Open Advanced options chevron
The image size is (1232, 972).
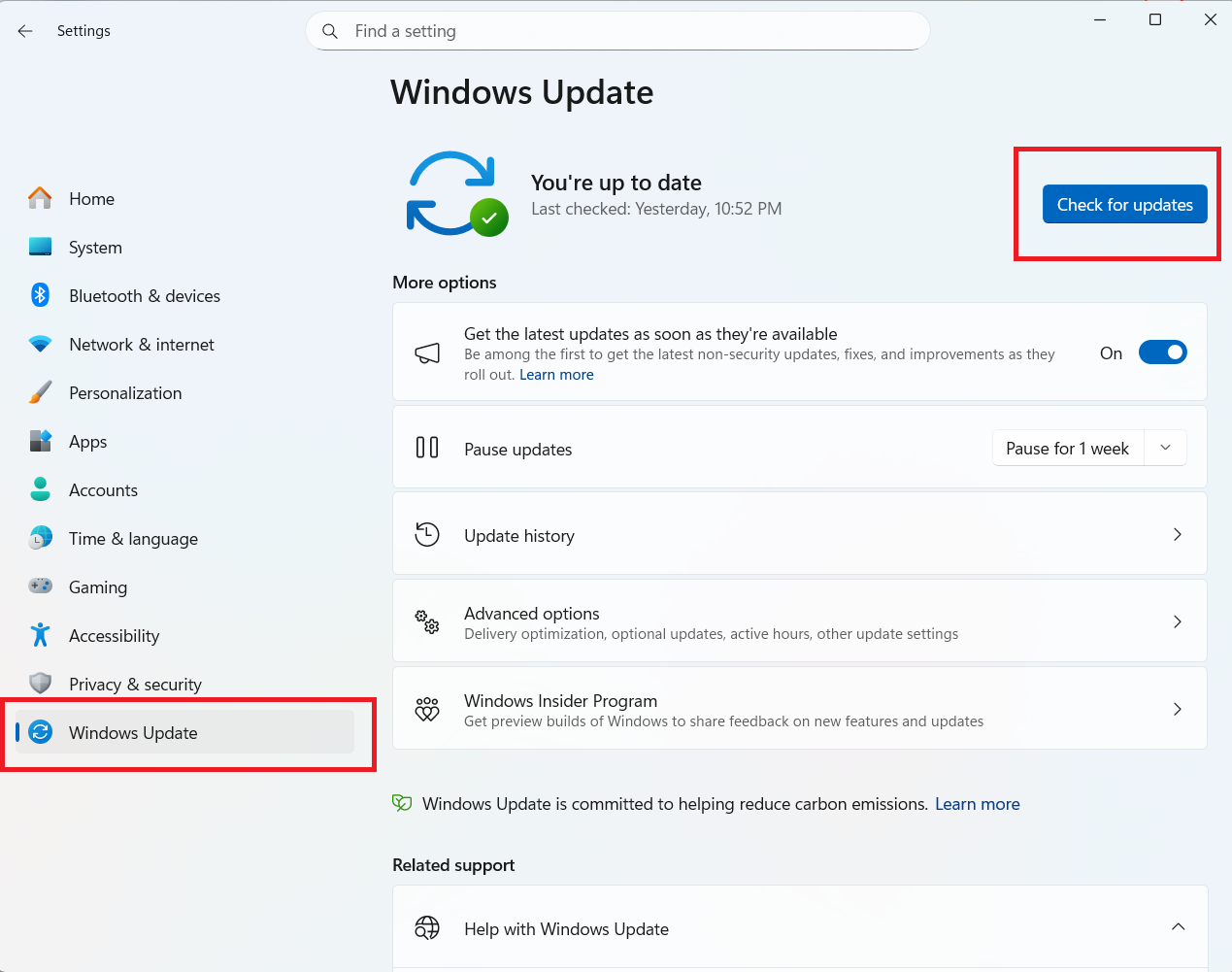pyautogui.click(x=1177, y=621)
